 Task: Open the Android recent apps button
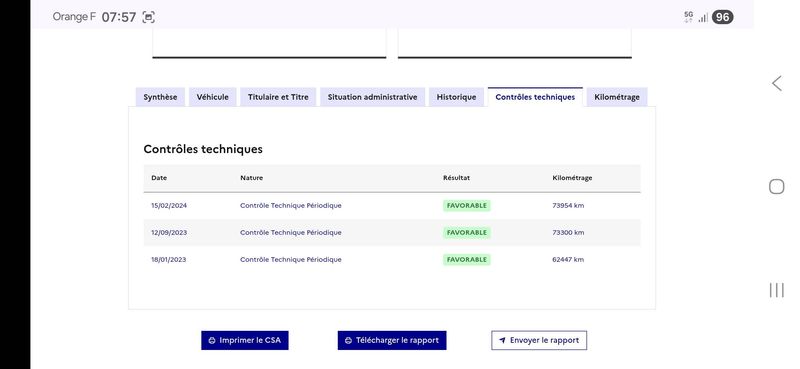tap(777, 290)
